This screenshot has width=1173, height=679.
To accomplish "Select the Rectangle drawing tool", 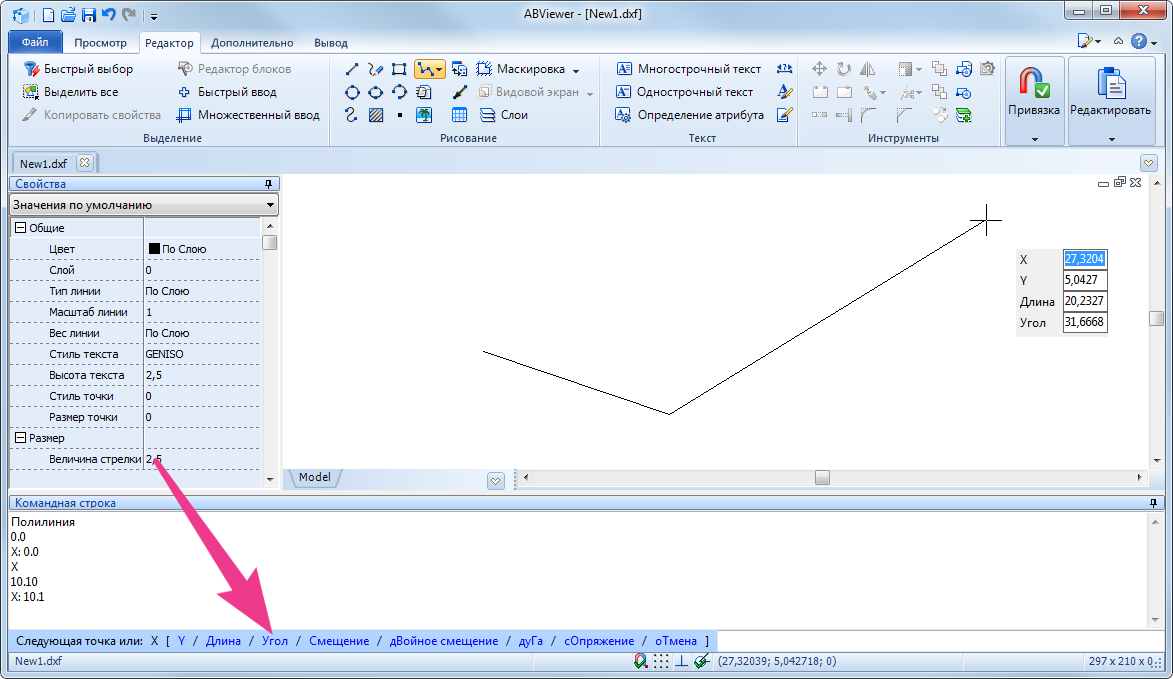I will (x=399, y=69).
